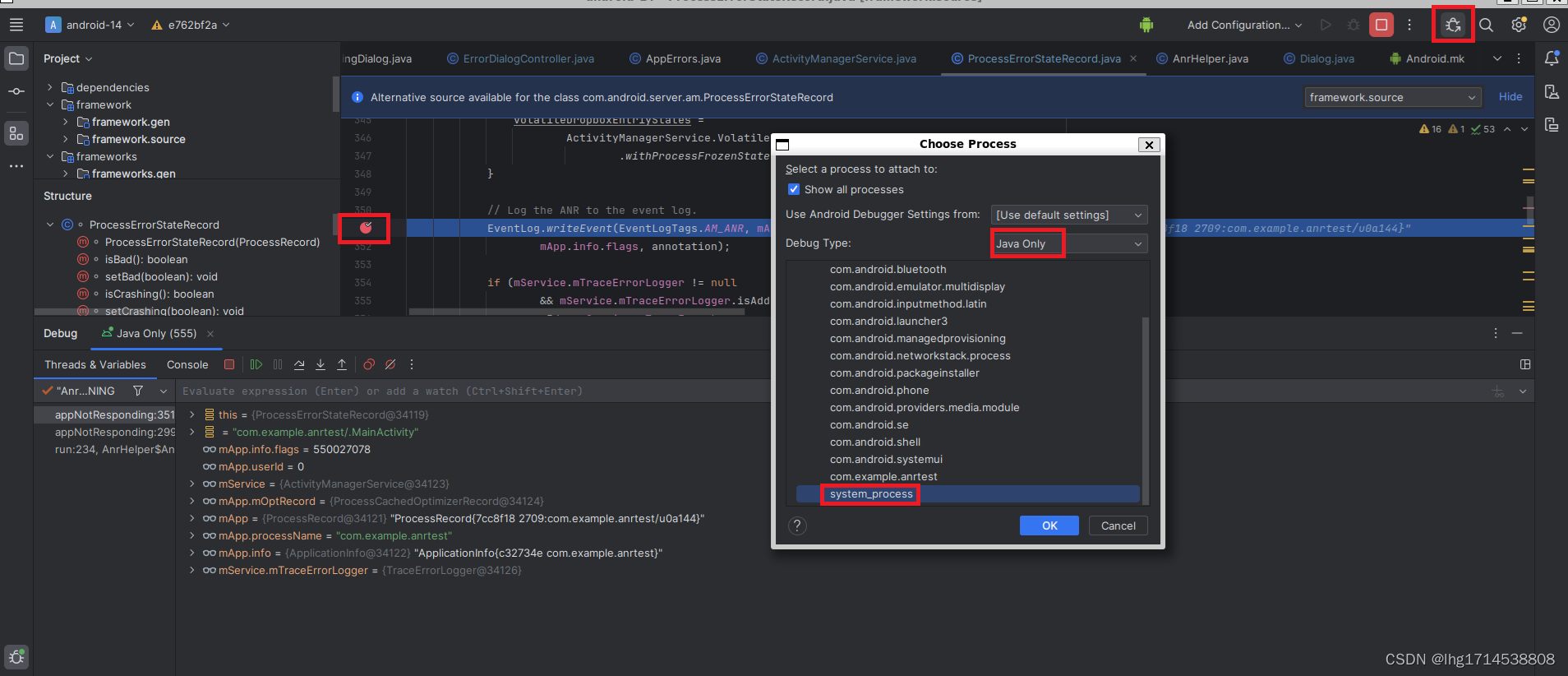Open View Breakpoints icon
The width and height of the screenshot is (1568, 676).
pyautogui.click(x=369, y=364)
